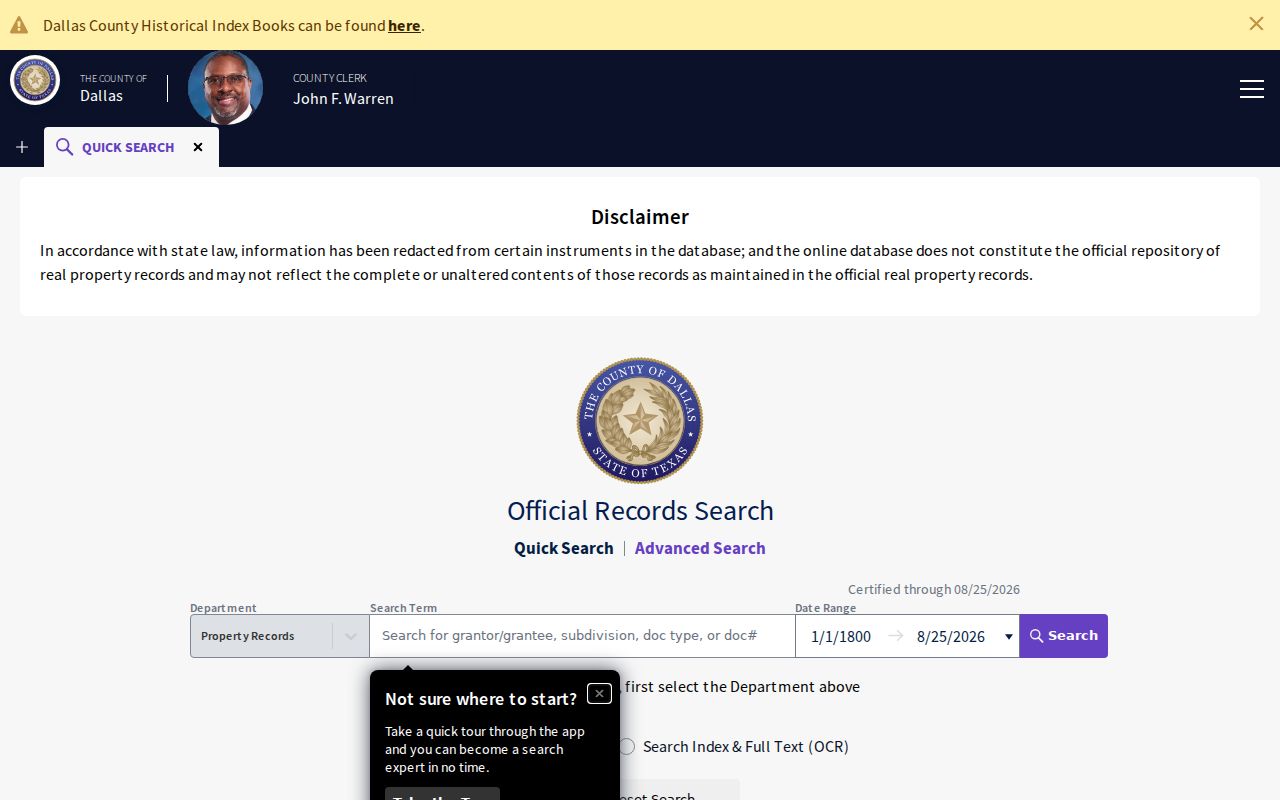Viewport: 1280px width, 800px height.
Task: Dismiss the yellow notification banner
Action: tap(1256, 23)
